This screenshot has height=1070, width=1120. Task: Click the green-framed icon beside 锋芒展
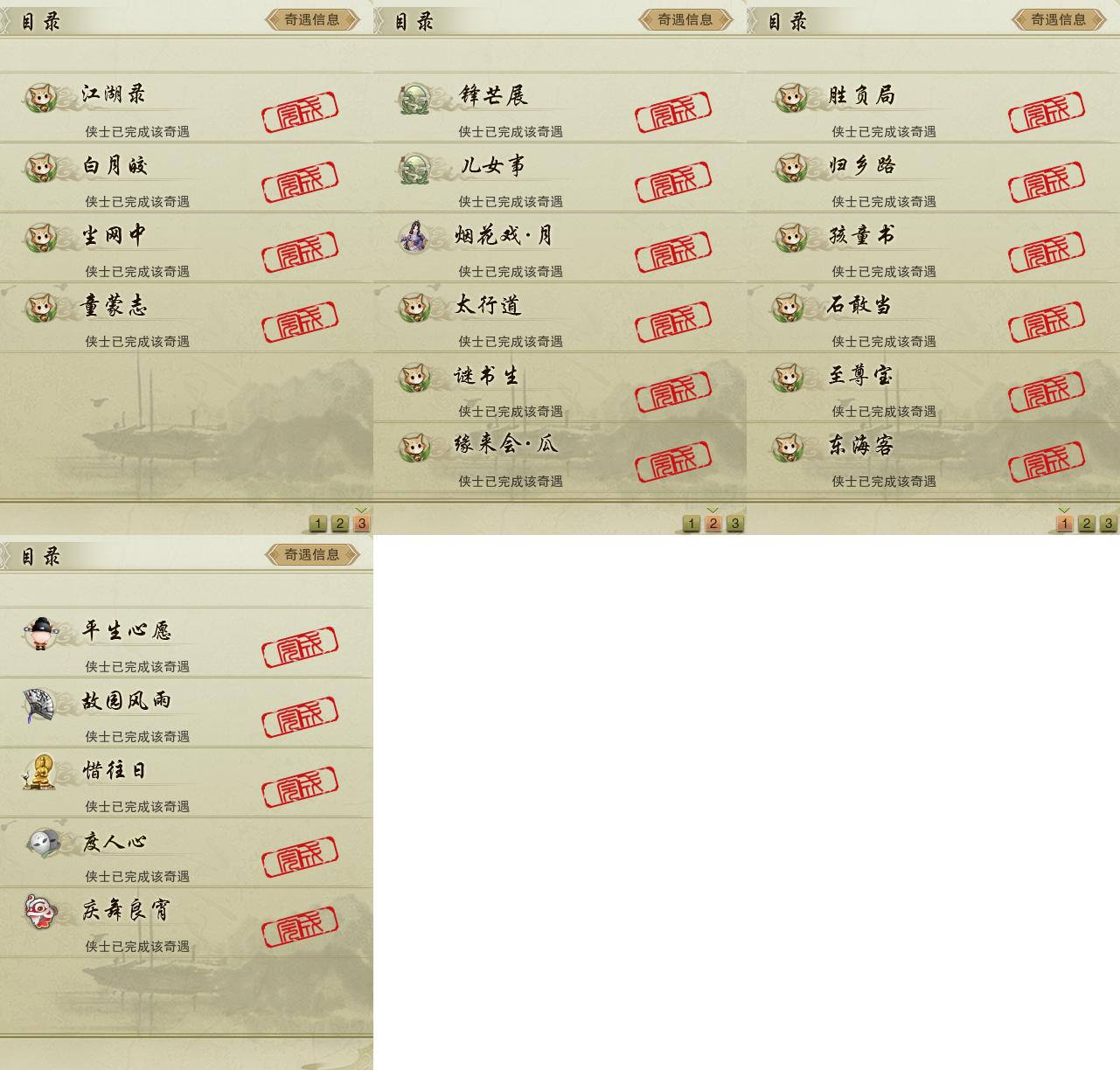click(414, 97)
